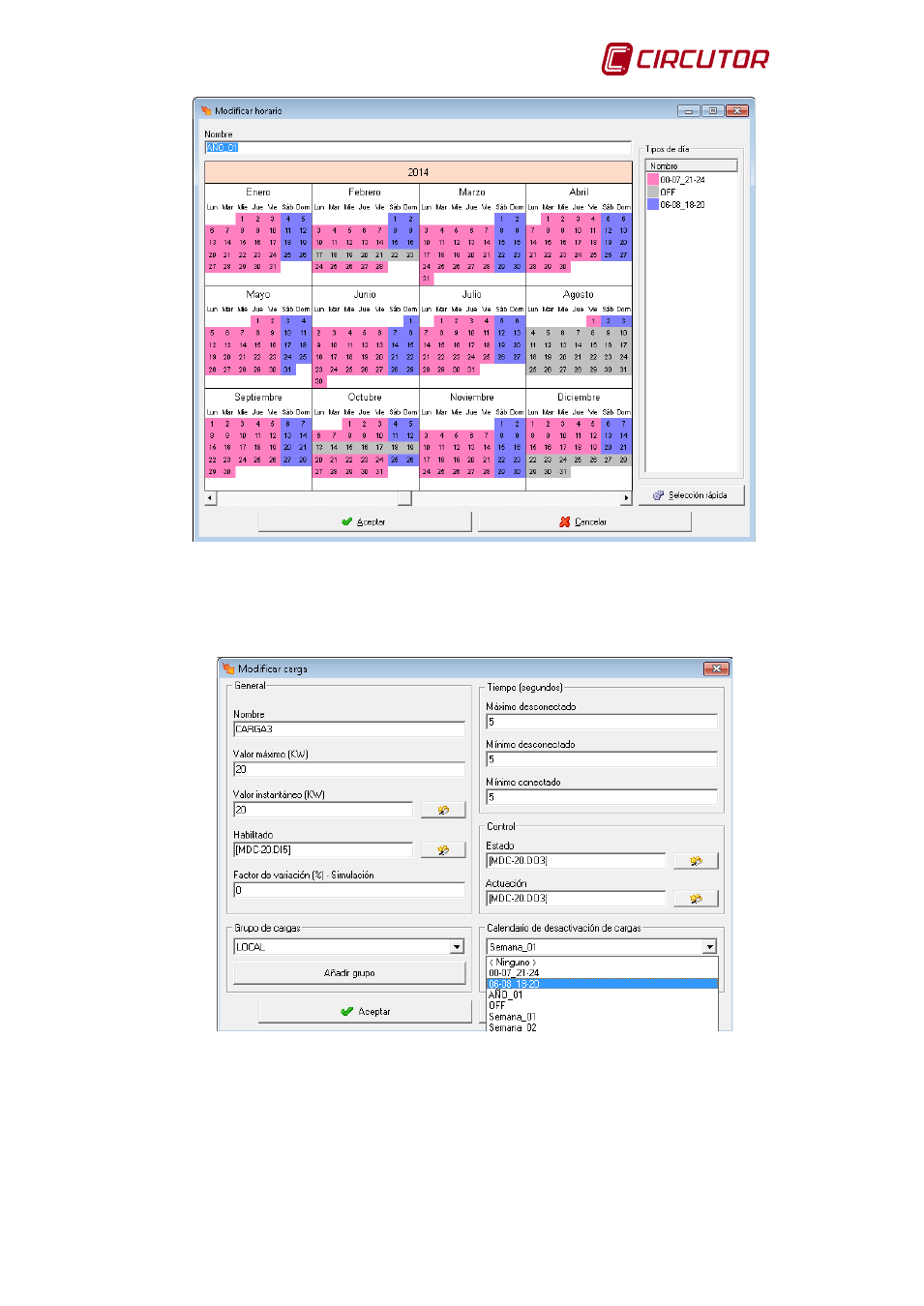
Task: Click the Febrero month header
Action: 365,193
